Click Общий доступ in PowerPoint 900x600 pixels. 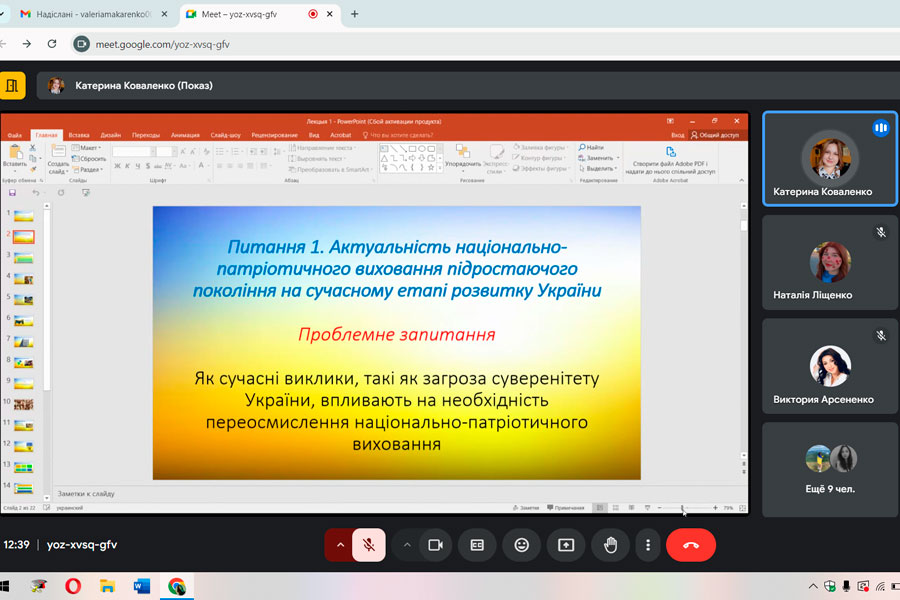click(x=715, y=136)
